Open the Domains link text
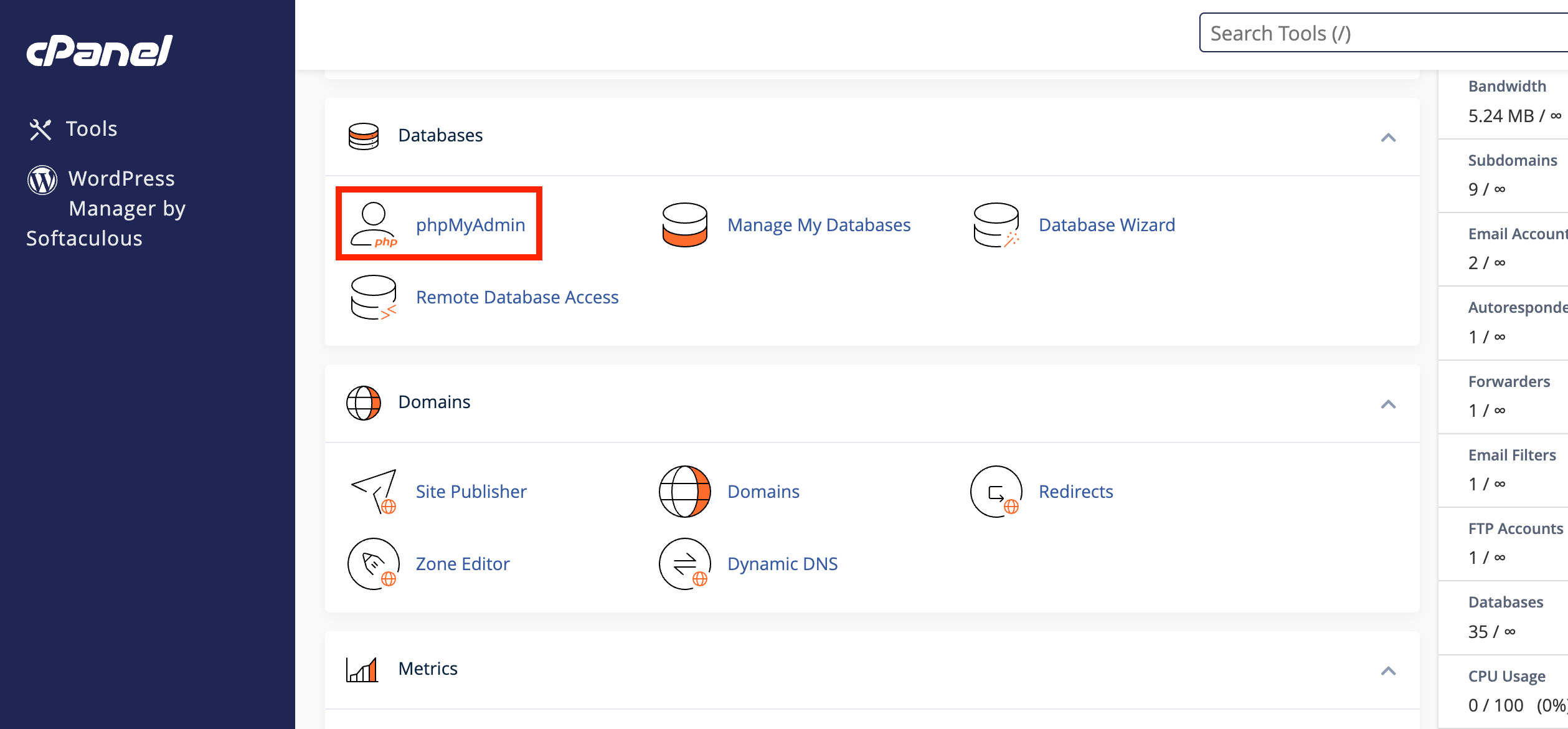The height and width of the screenshot is (729, 1568). (x=763, y=491)
